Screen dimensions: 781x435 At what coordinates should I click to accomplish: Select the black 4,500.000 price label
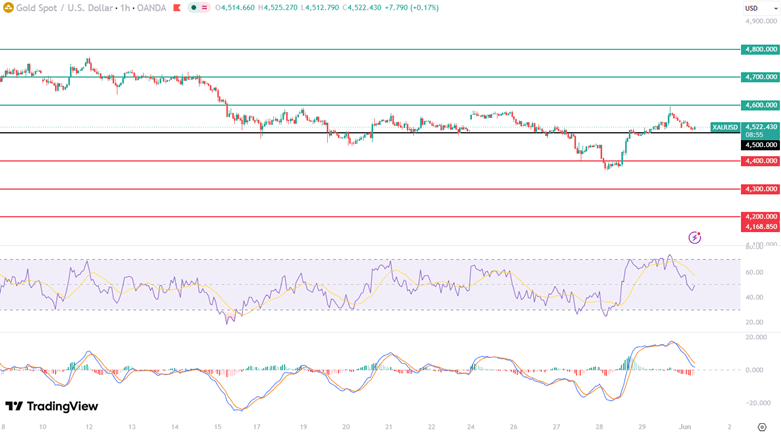click(760, 145)
